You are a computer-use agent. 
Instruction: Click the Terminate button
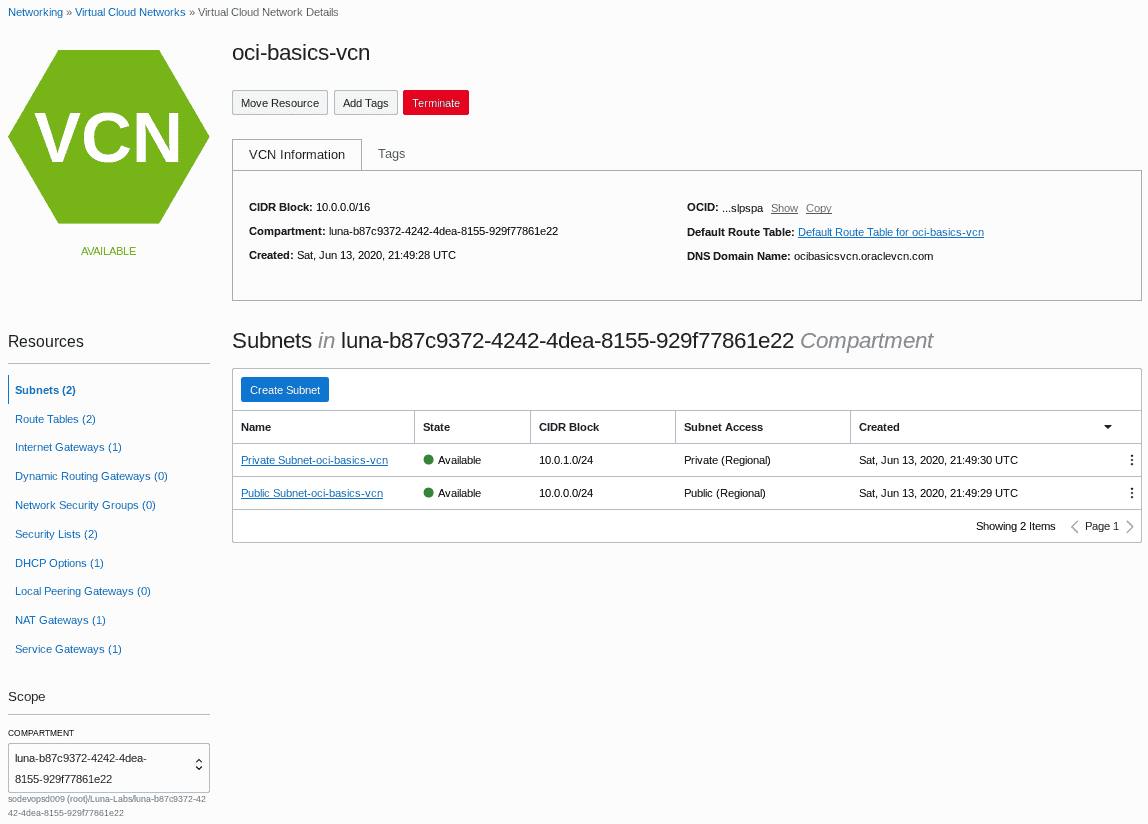tap(435, 102)
